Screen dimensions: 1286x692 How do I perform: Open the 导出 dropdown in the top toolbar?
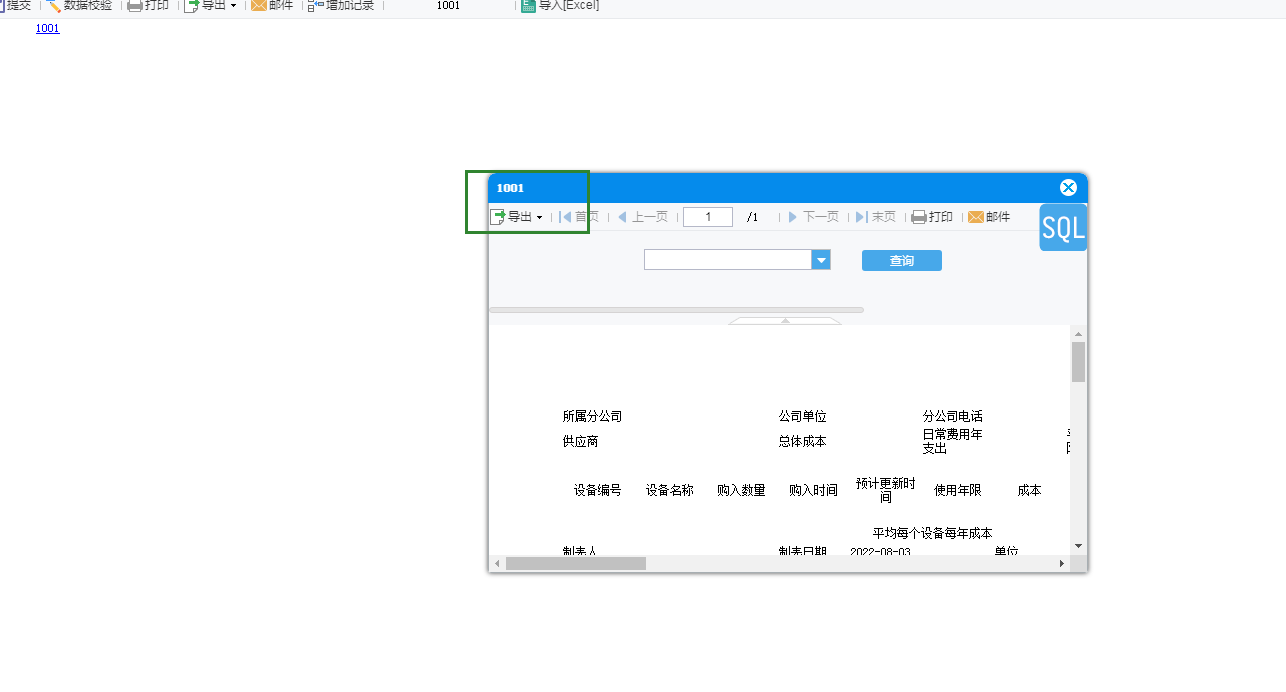pos(211,5)
